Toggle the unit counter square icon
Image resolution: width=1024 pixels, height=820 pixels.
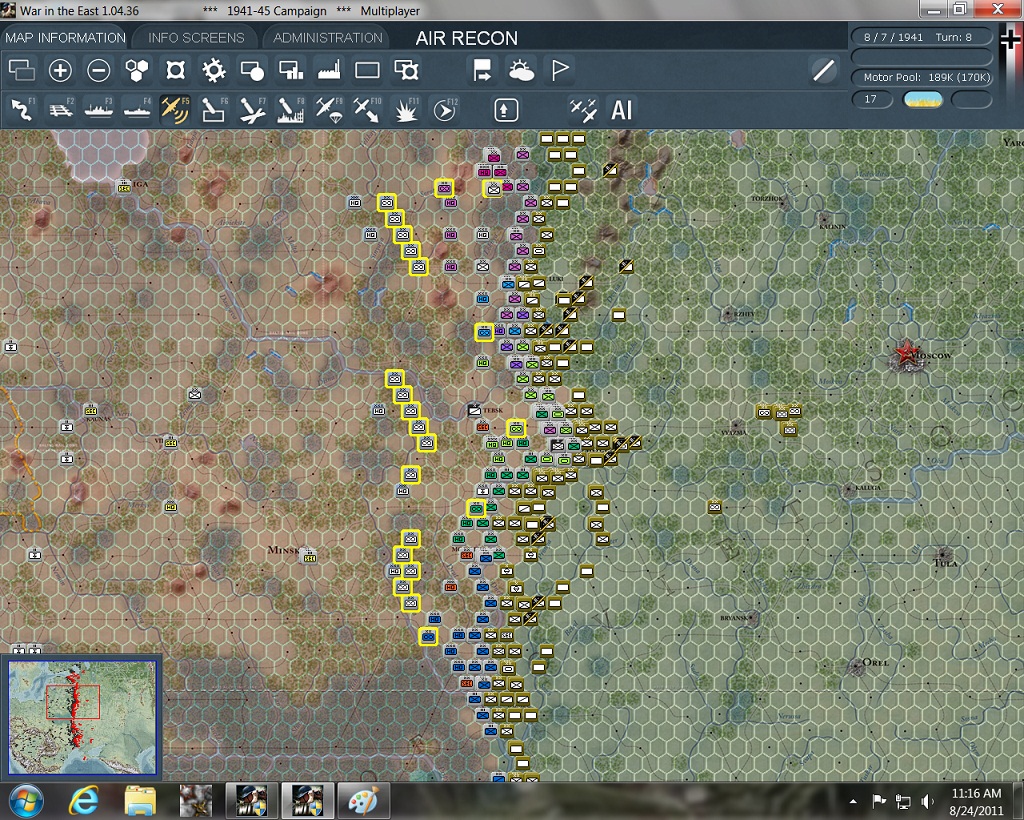pyautogui.click(x=175, y=70)
